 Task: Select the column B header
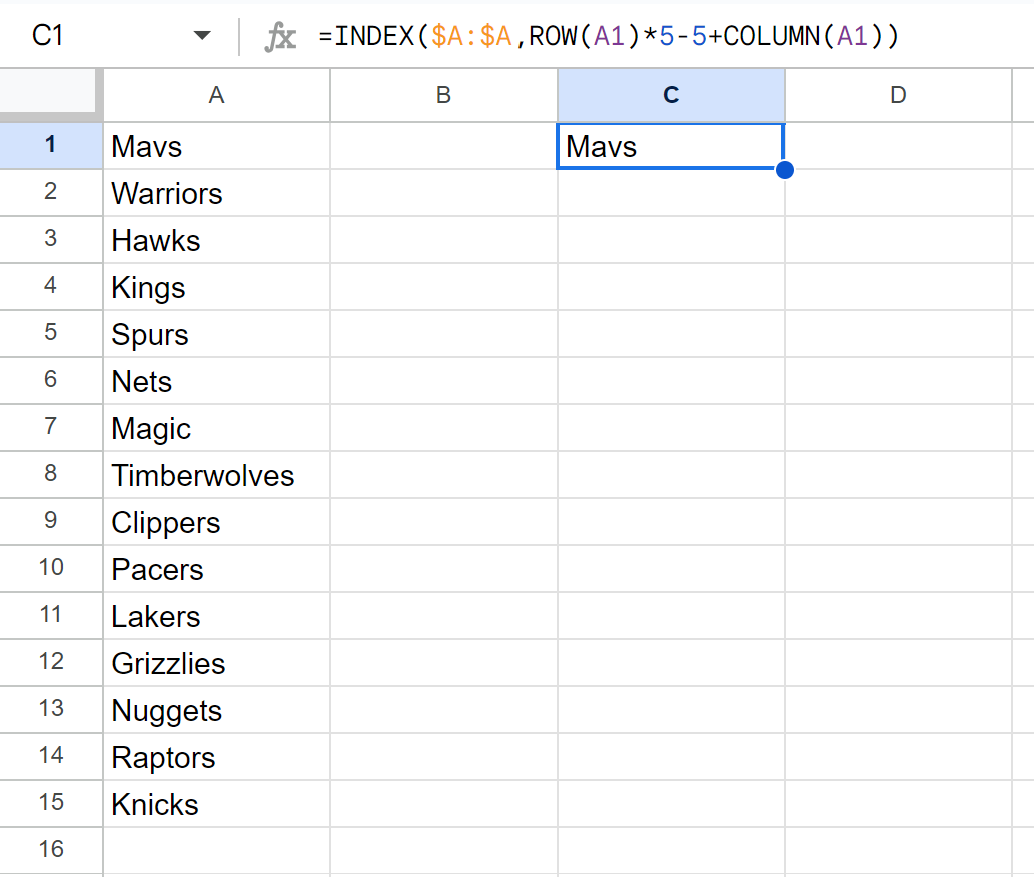(x=444, y=95)
